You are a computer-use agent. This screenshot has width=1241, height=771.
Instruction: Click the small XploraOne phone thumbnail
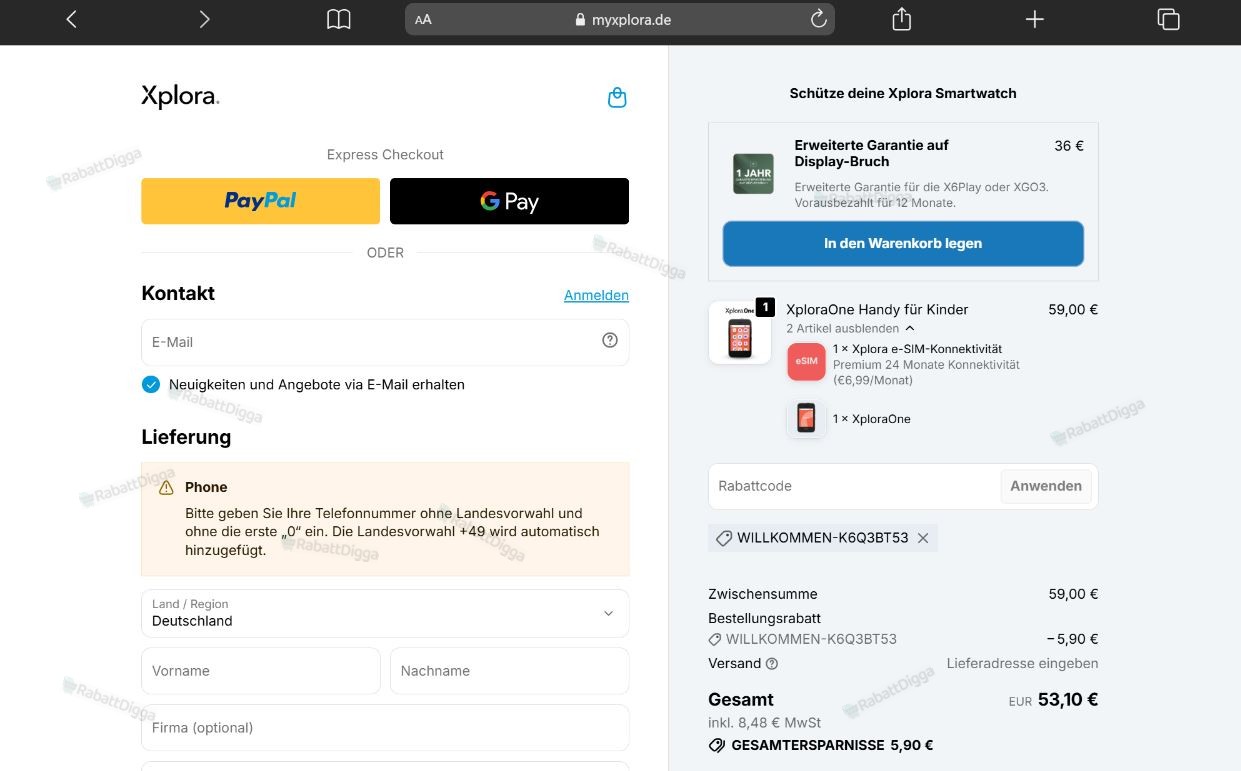(806, 419)
